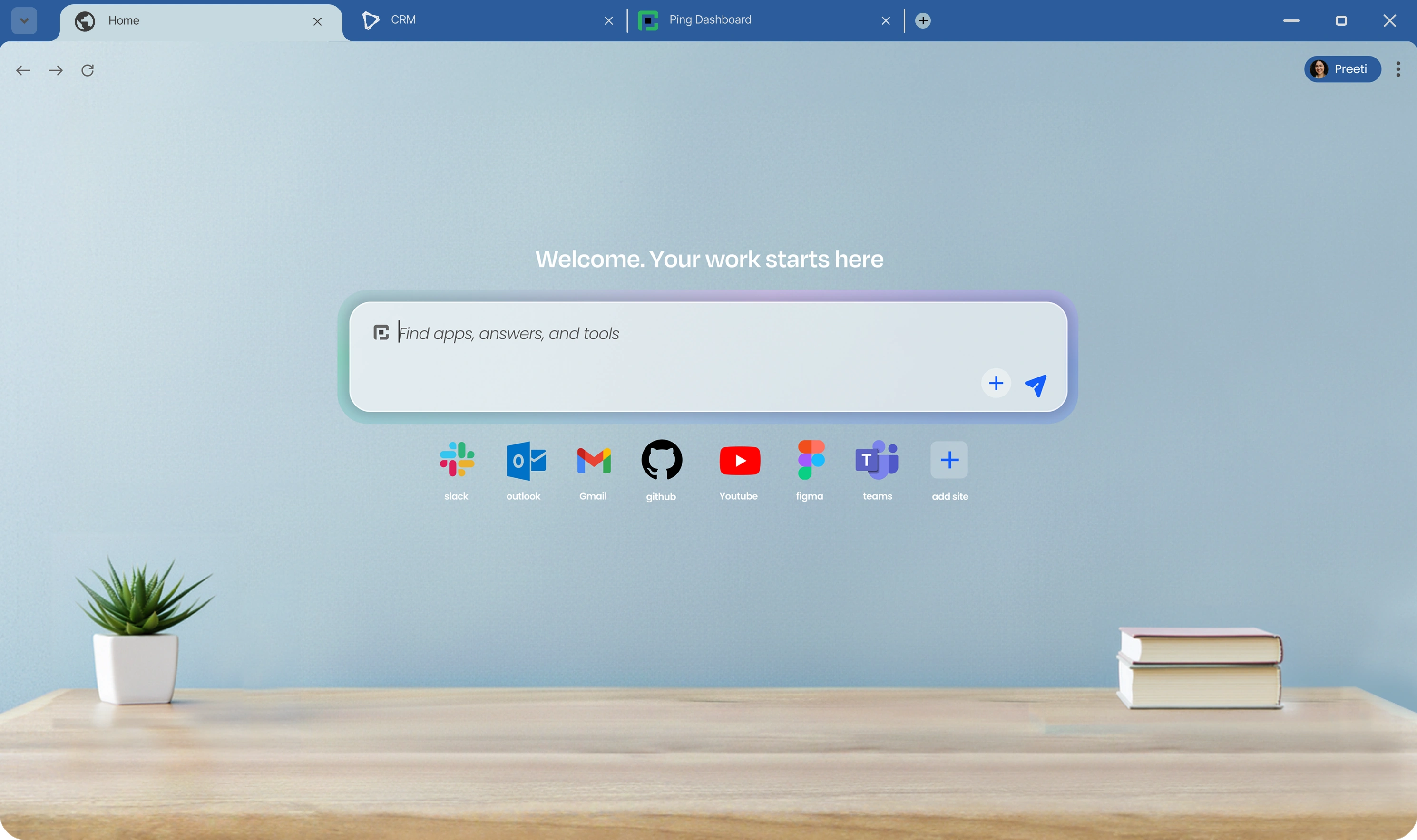Click the Preeti profile button
The width and height of the screenshot is (1417, 840).
click(x=1342, y=68)
